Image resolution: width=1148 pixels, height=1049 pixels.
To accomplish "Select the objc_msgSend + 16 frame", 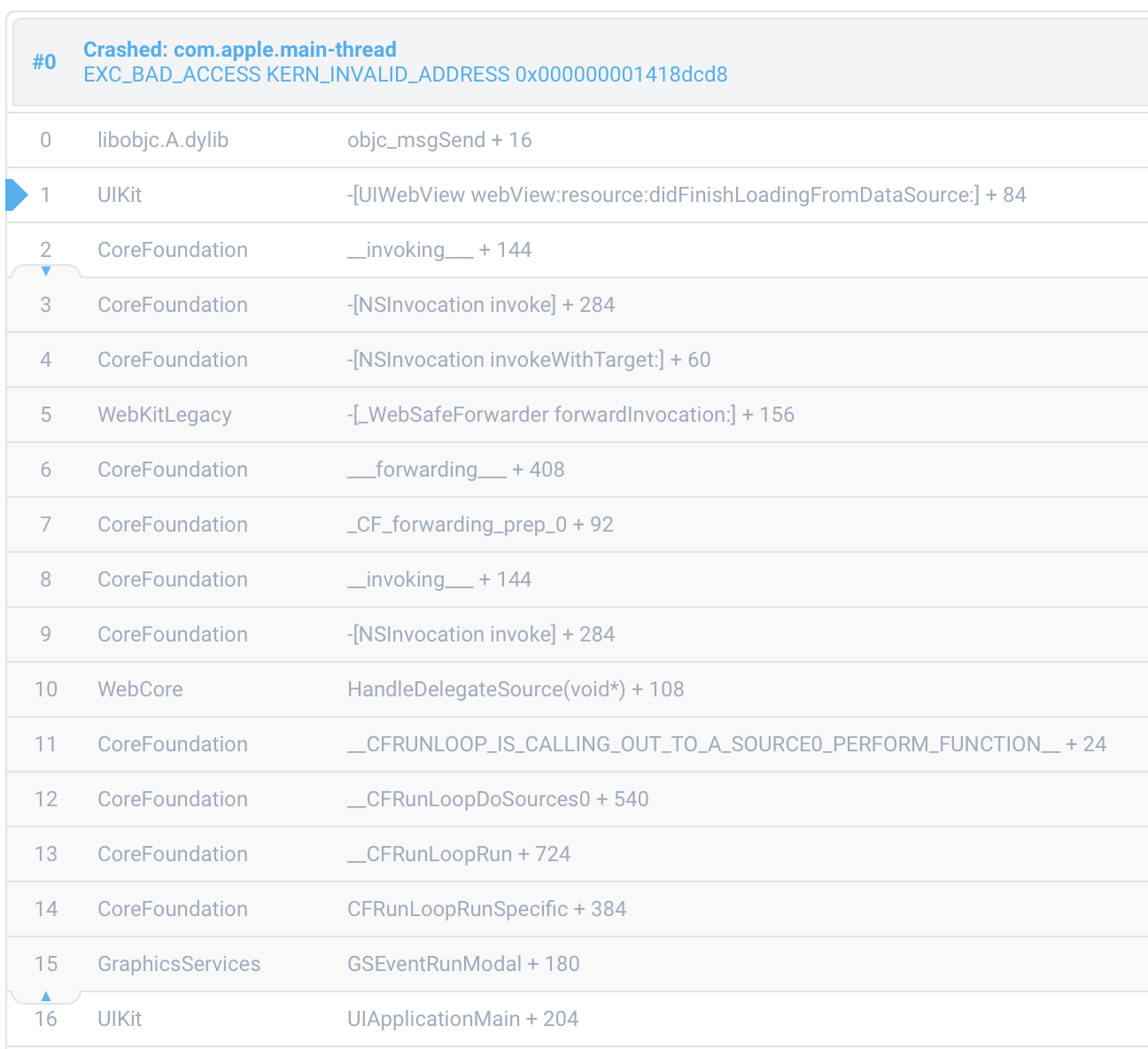I will coord(438,140).
